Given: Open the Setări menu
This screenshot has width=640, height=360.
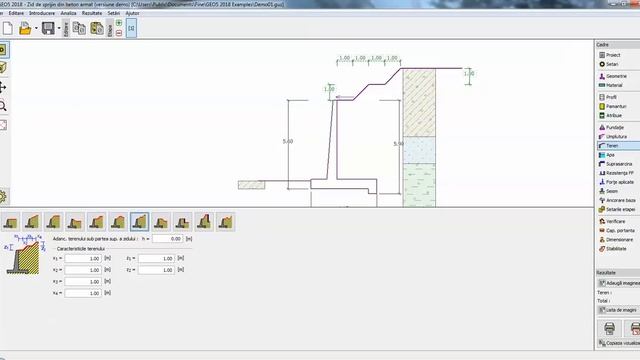Looking at the screenshot, I should 114,13.
